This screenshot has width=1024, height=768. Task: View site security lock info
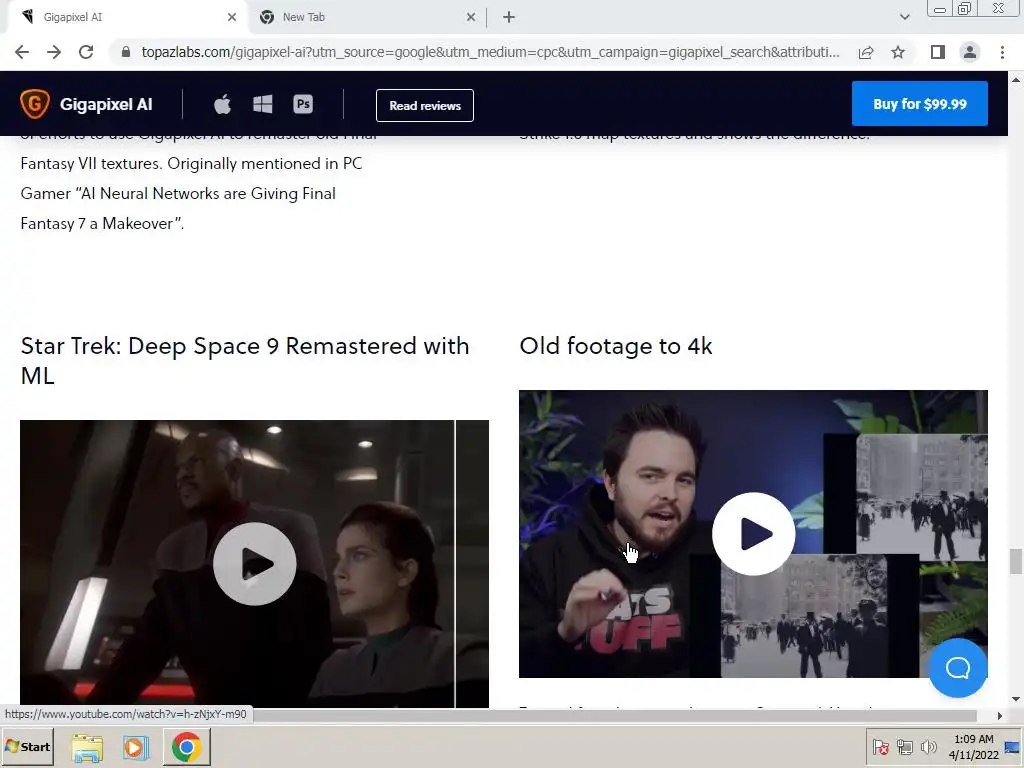(x=126, y=52)
